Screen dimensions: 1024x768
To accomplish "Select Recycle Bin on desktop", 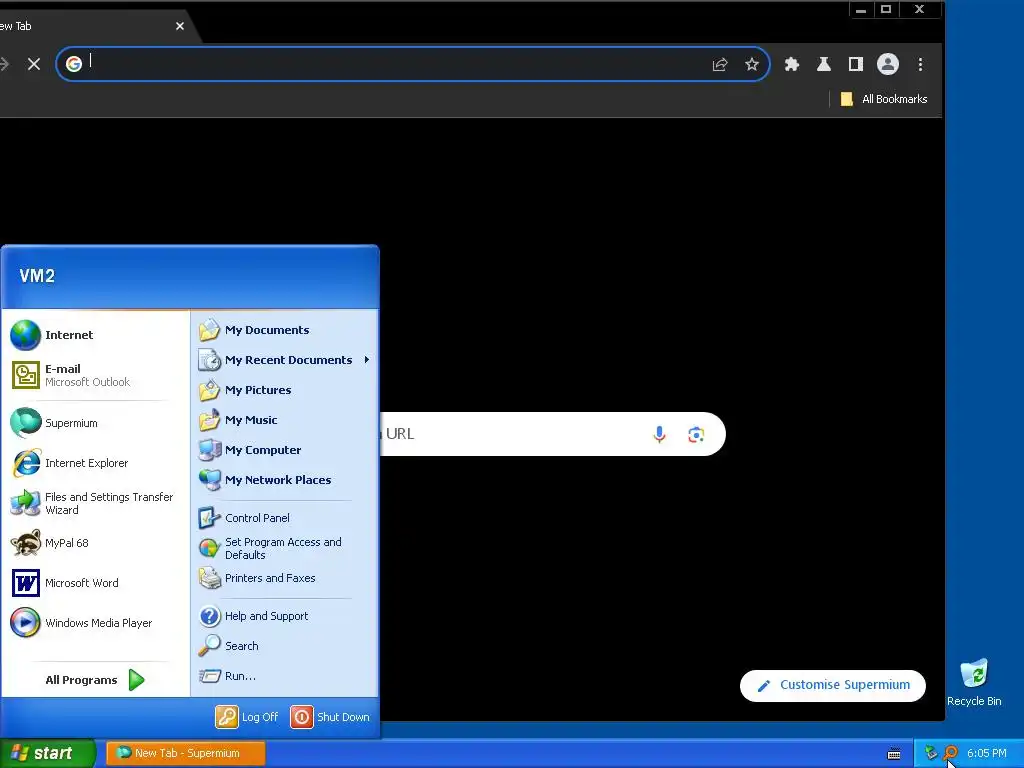I will [974, 682].
